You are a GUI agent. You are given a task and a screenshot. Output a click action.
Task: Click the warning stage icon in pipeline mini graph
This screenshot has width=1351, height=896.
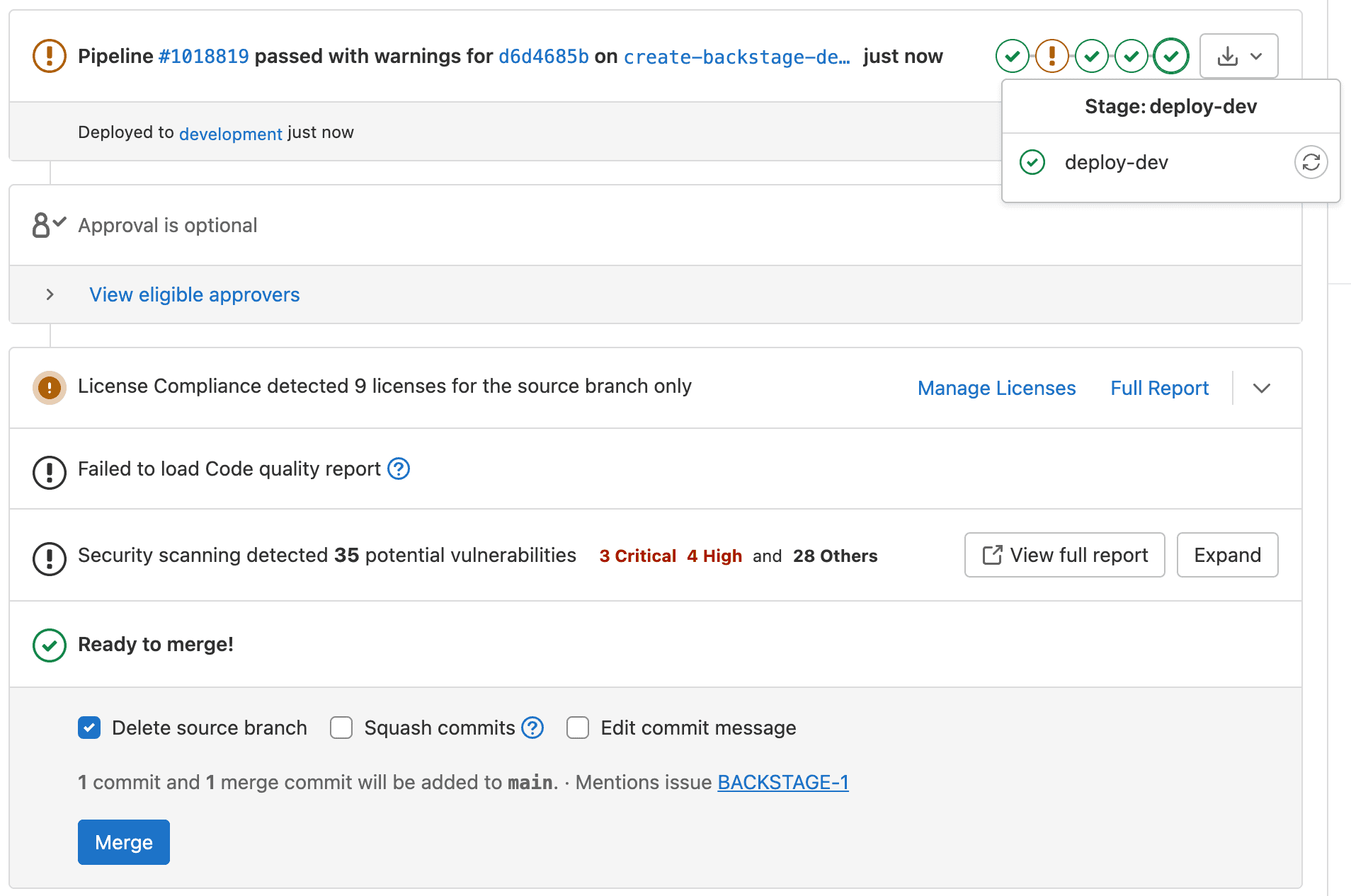tap(1052, 56)
